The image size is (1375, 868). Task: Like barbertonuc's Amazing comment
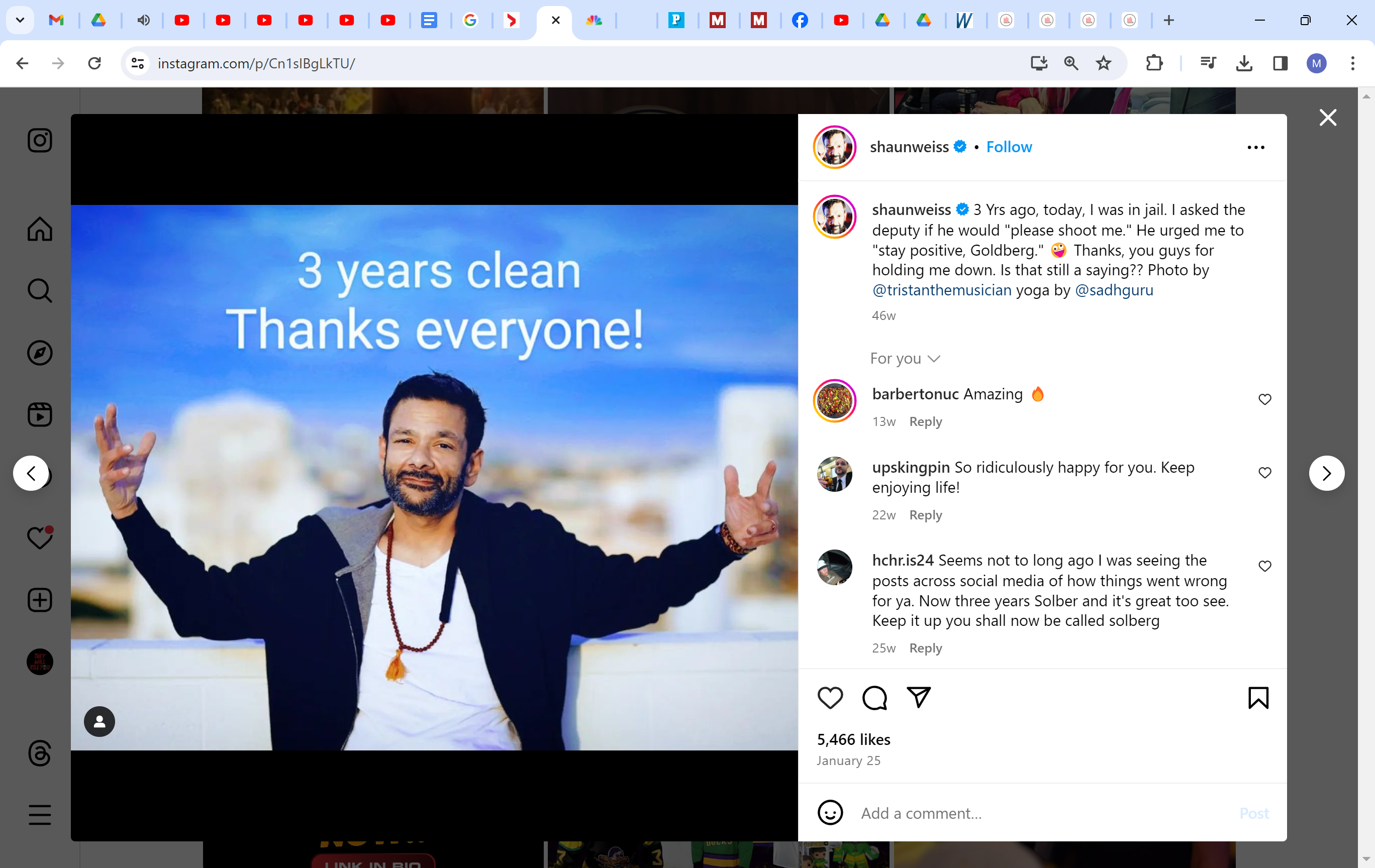coord(1264,399)
